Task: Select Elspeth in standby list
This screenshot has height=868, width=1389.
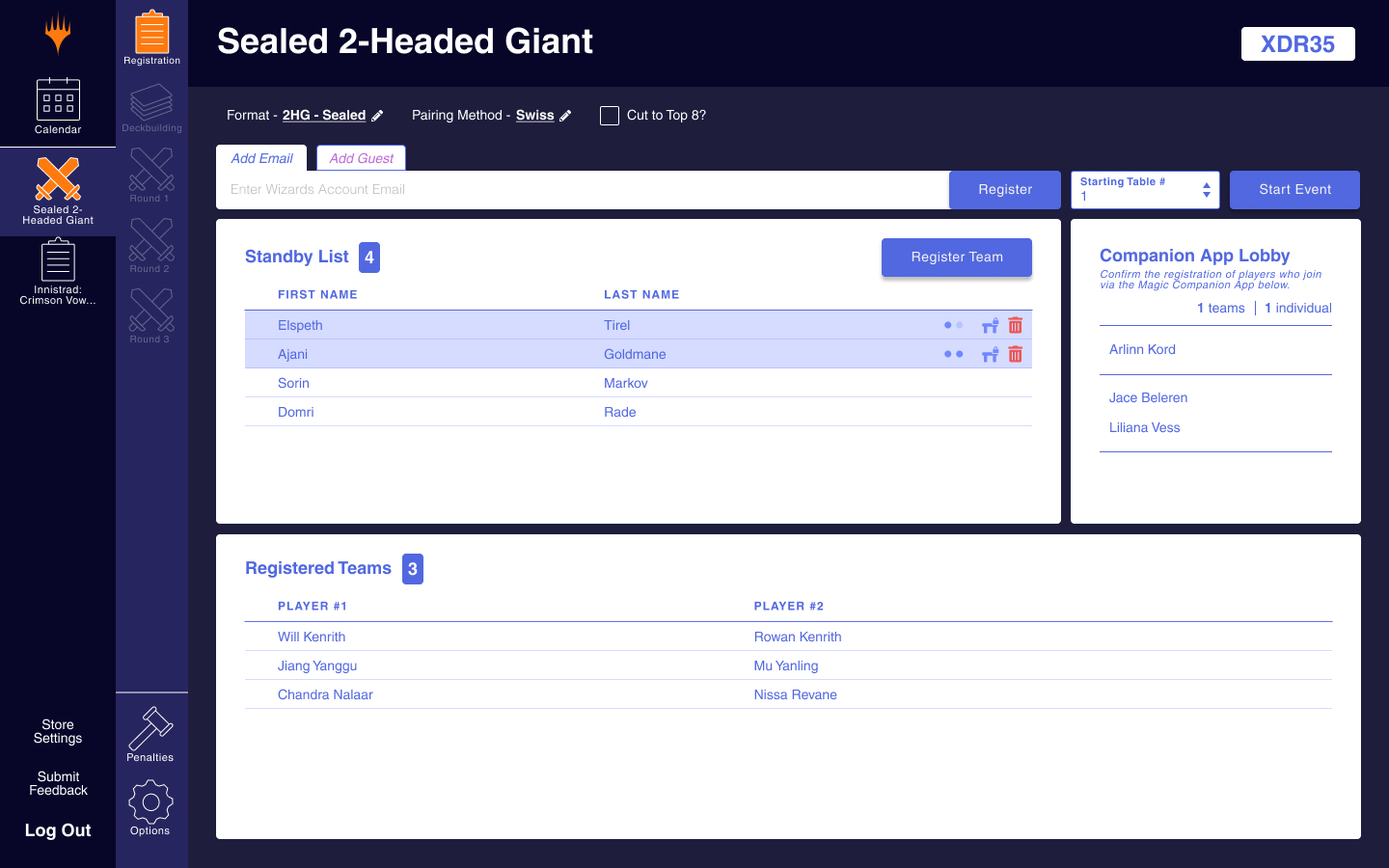Action: tap(639, 325)
